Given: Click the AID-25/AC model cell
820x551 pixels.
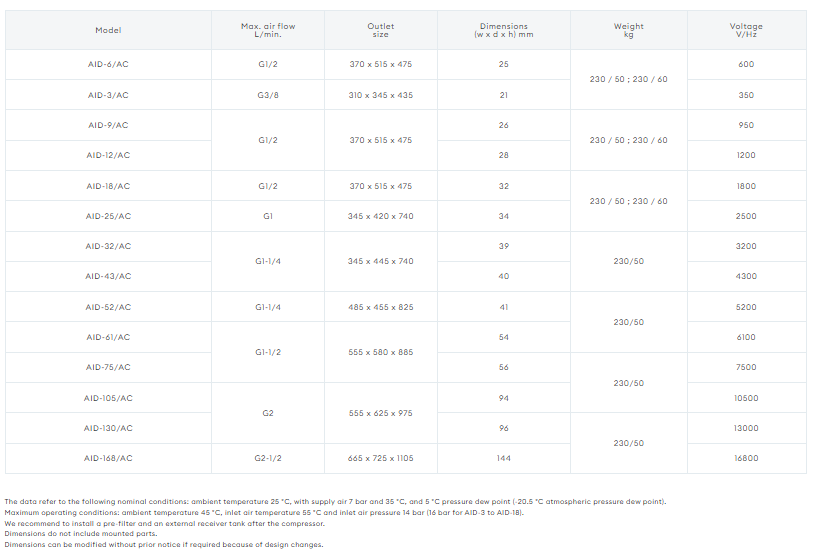Looking at the screenshot, I should tap(108, 216).
